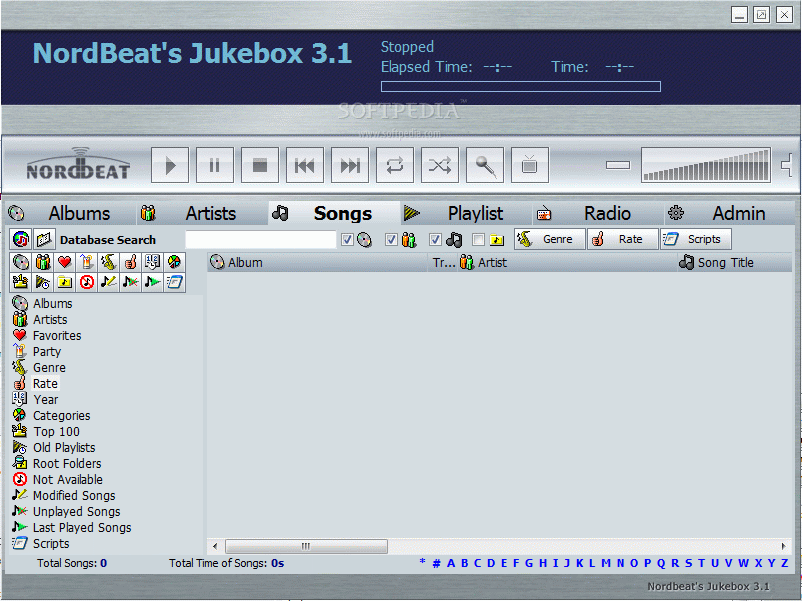Check the folder search checkbox
The height and width of the screenshot is (601, 802).
pos(478,239)
